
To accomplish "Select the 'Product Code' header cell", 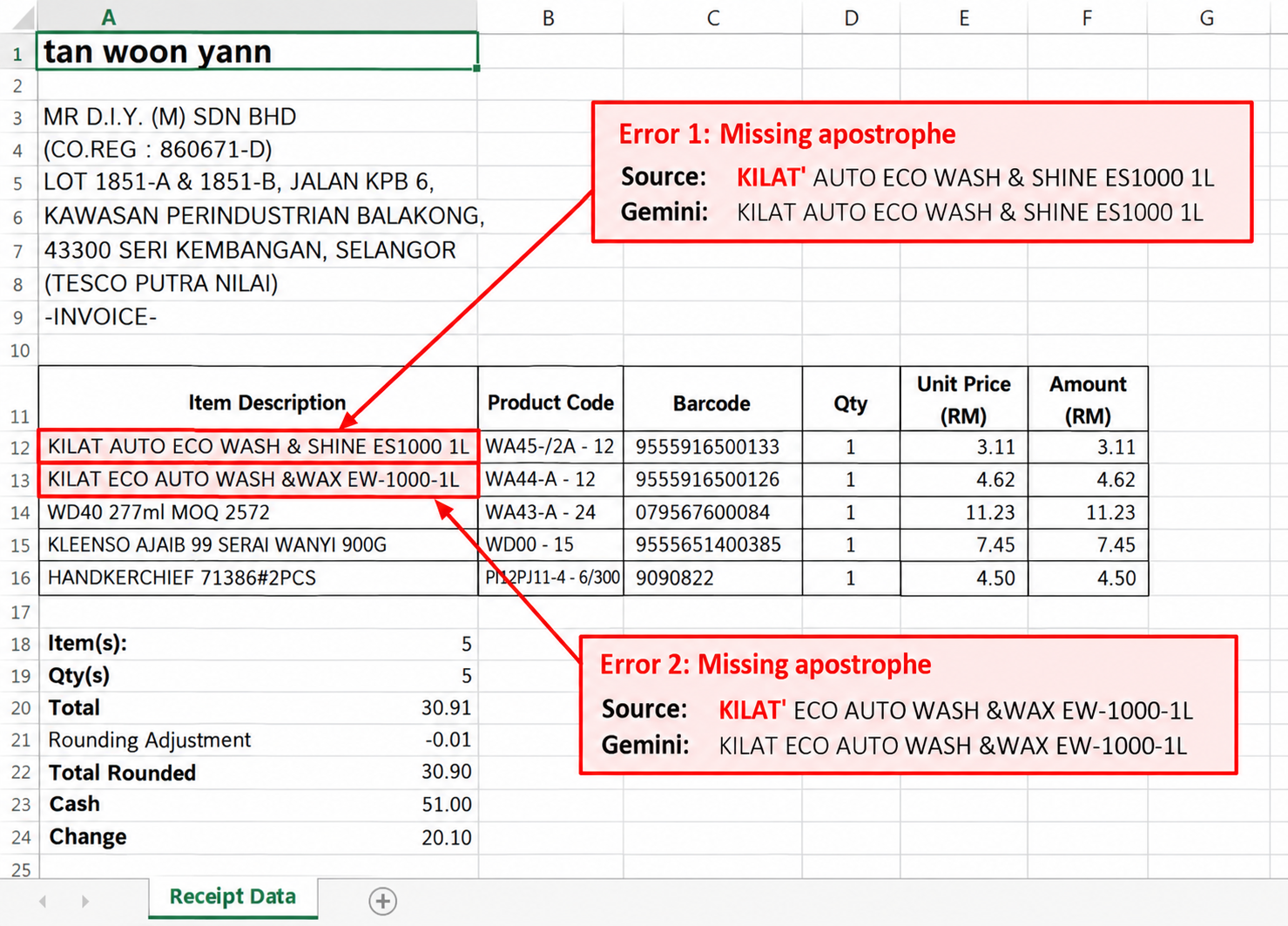I will pyautogui.click(x=550, y=399).
